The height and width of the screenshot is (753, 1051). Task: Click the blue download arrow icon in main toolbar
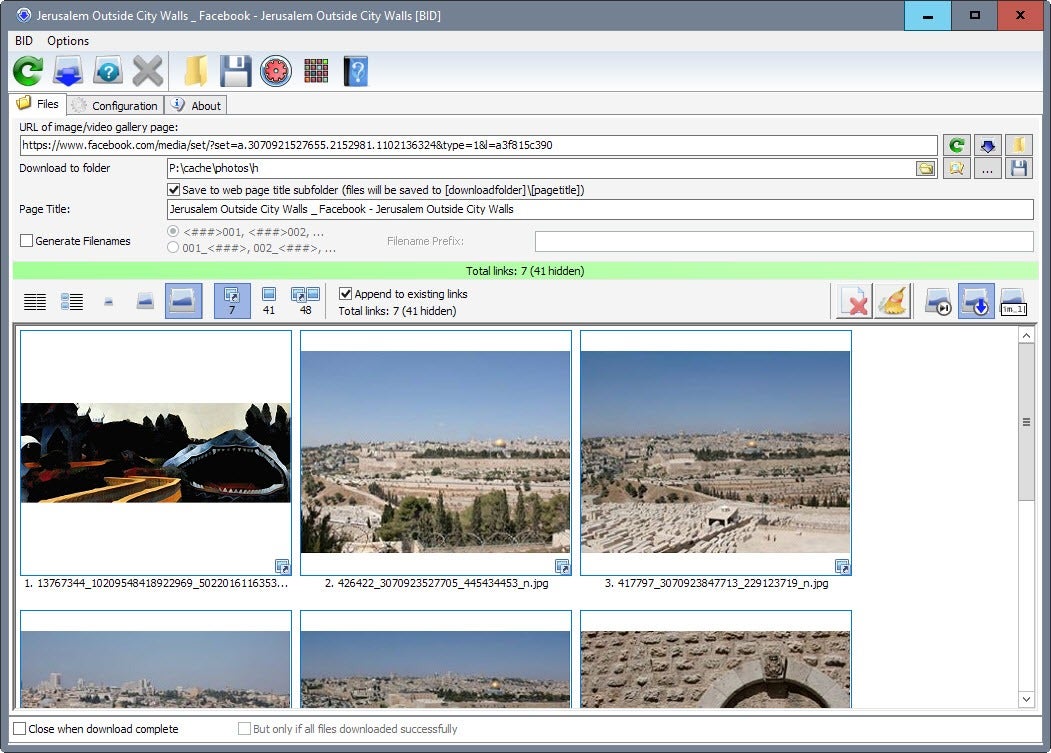pyautogui.click(x=68, y=71)
